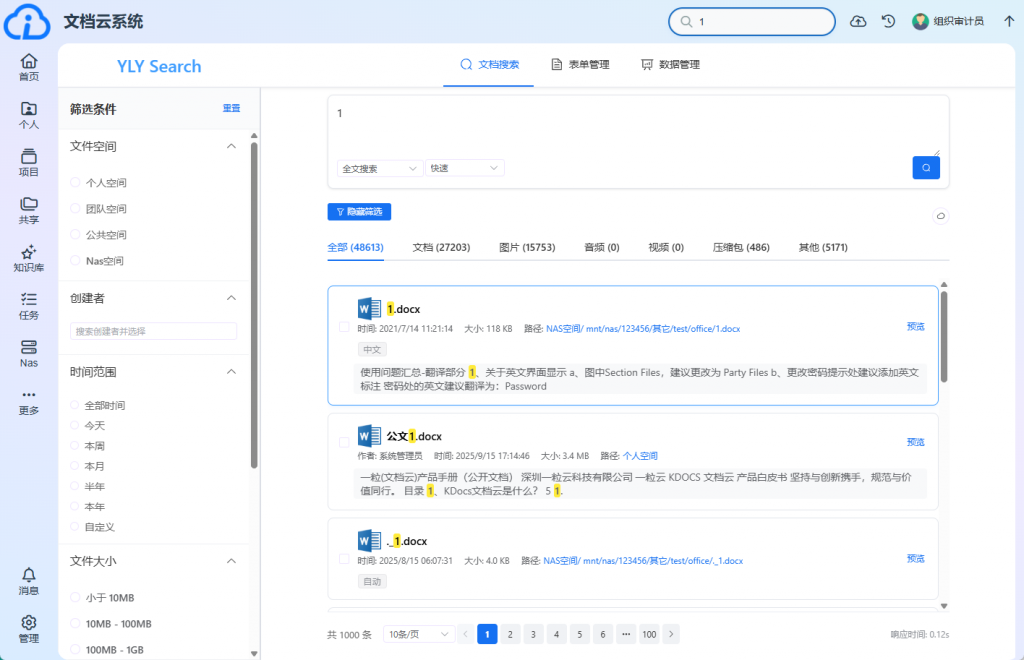Screen dimensions: 1024x660
Task: Click the 搜索创建者并选择 input field
Action: tap(153, 331)
